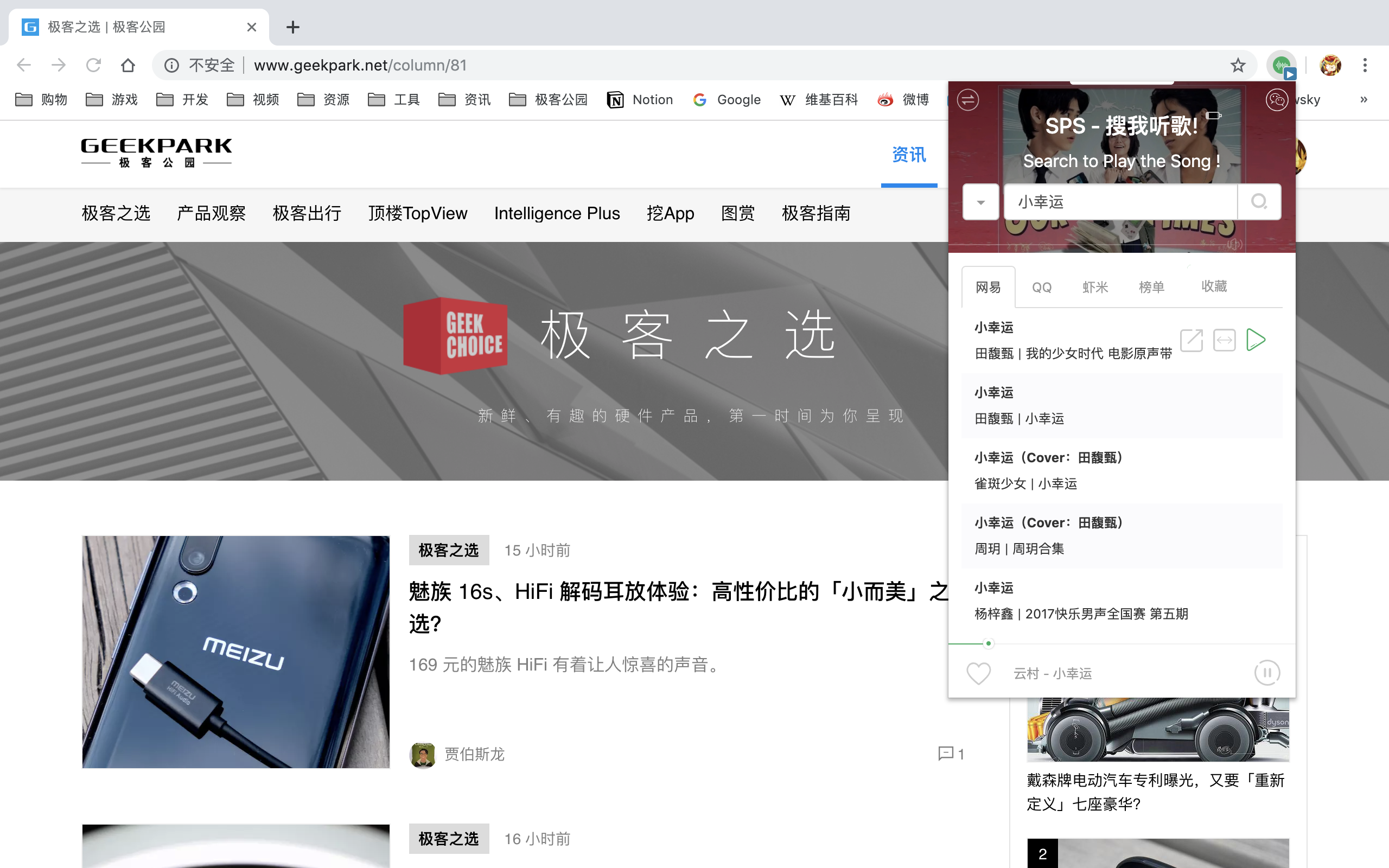Click the address bar URL

click(x=360, y=66)
